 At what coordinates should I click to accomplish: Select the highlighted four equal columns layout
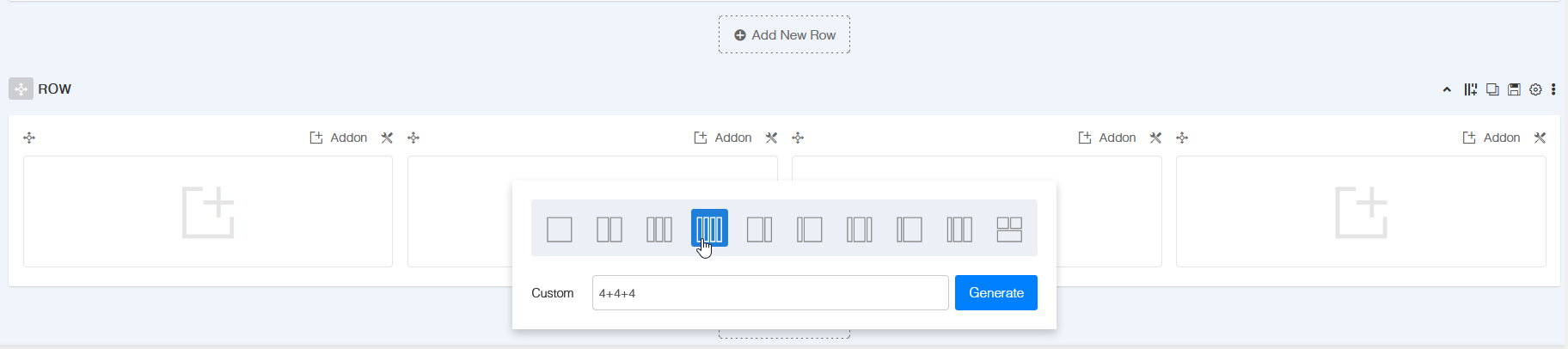pos(709,228)
